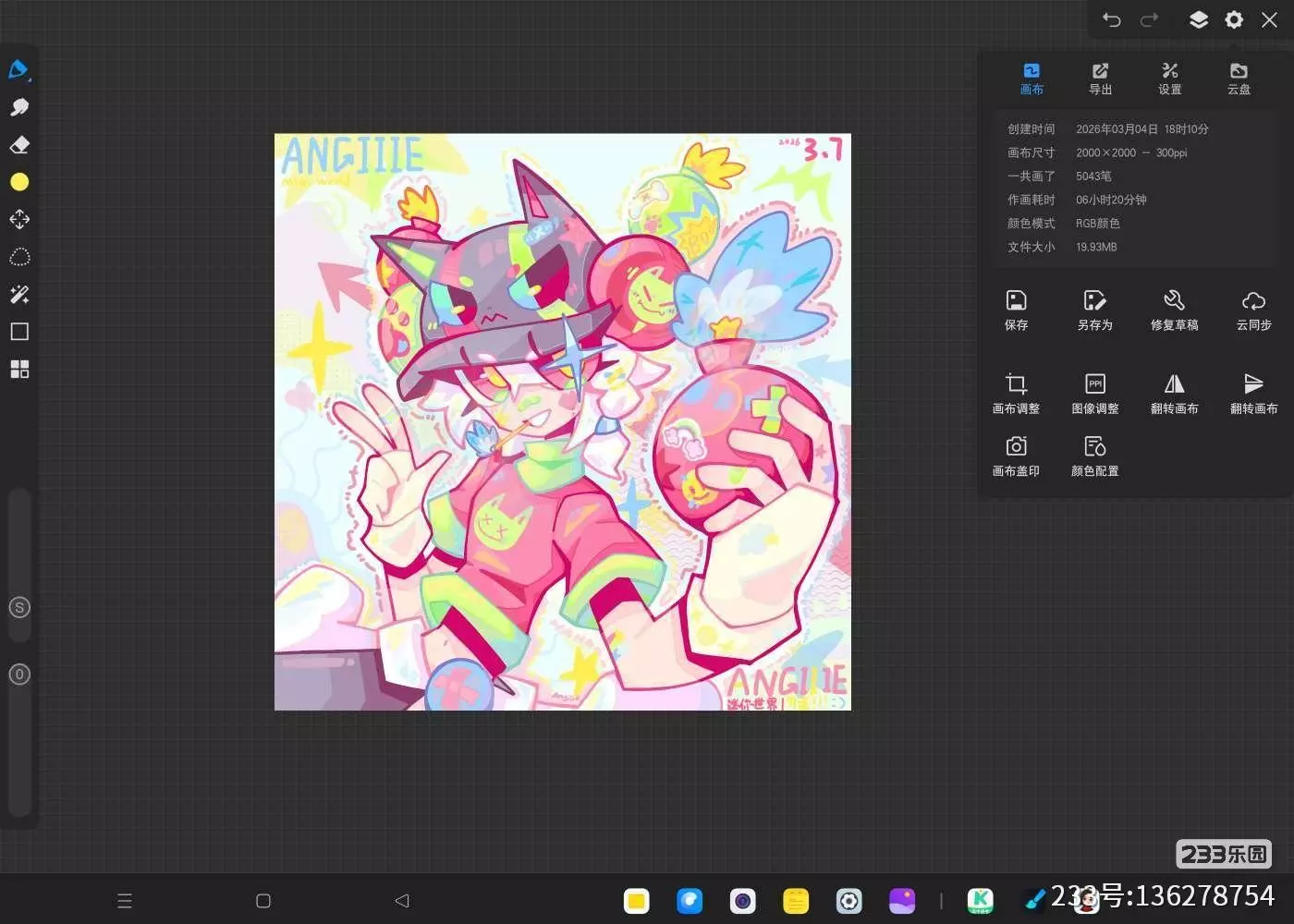
Task: Click the undo arrow at top
Action: tap(1111, 20)
